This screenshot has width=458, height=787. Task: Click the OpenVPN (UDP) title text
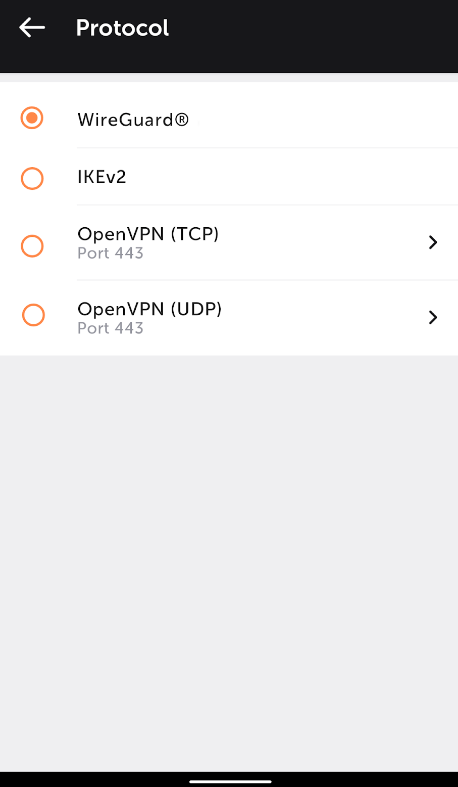pyautogui.click(x=149, y=309)
